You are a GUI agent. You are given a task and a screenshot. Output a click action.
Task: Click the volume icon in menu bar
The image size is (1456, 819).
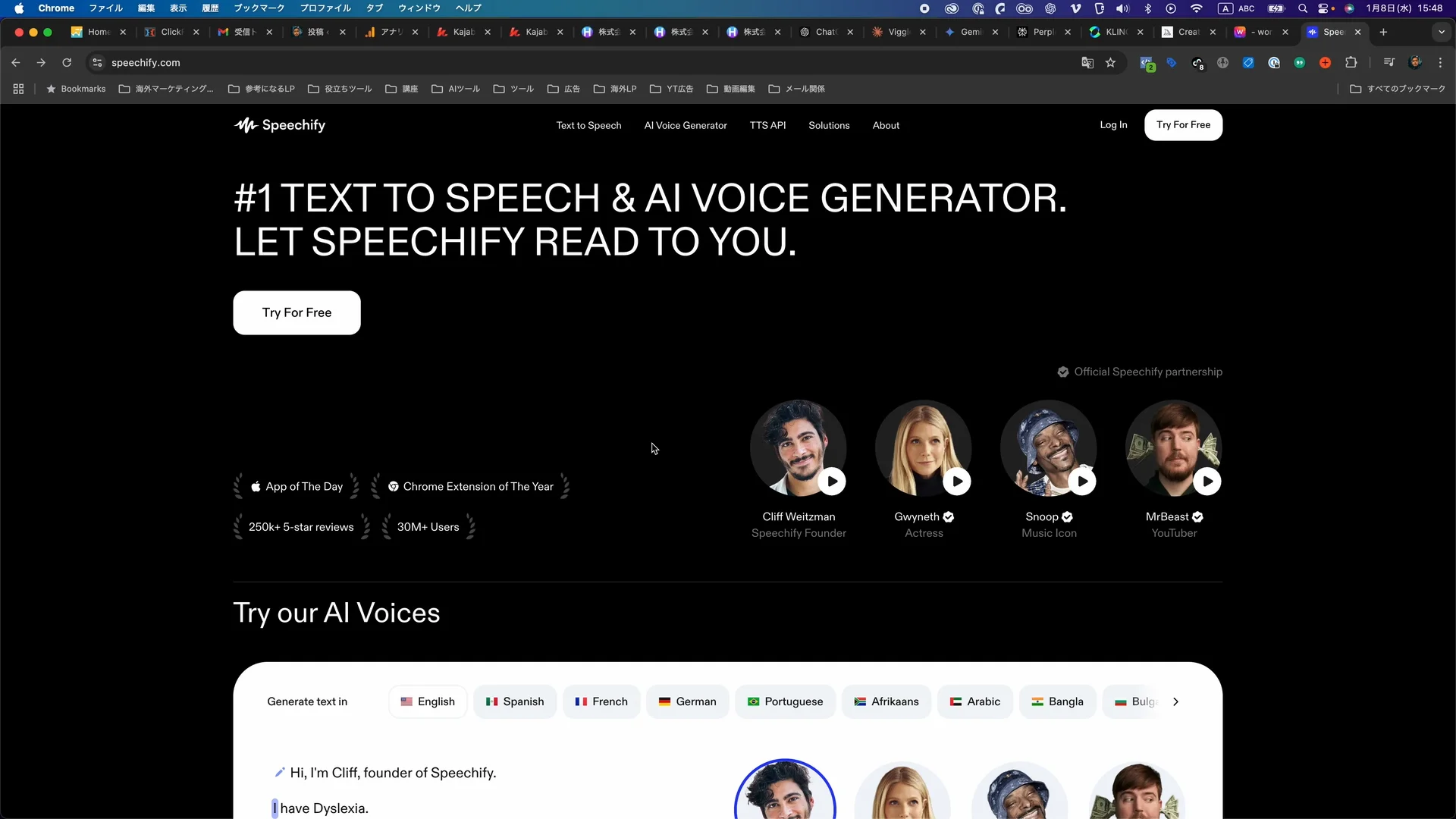(1122, 8)
